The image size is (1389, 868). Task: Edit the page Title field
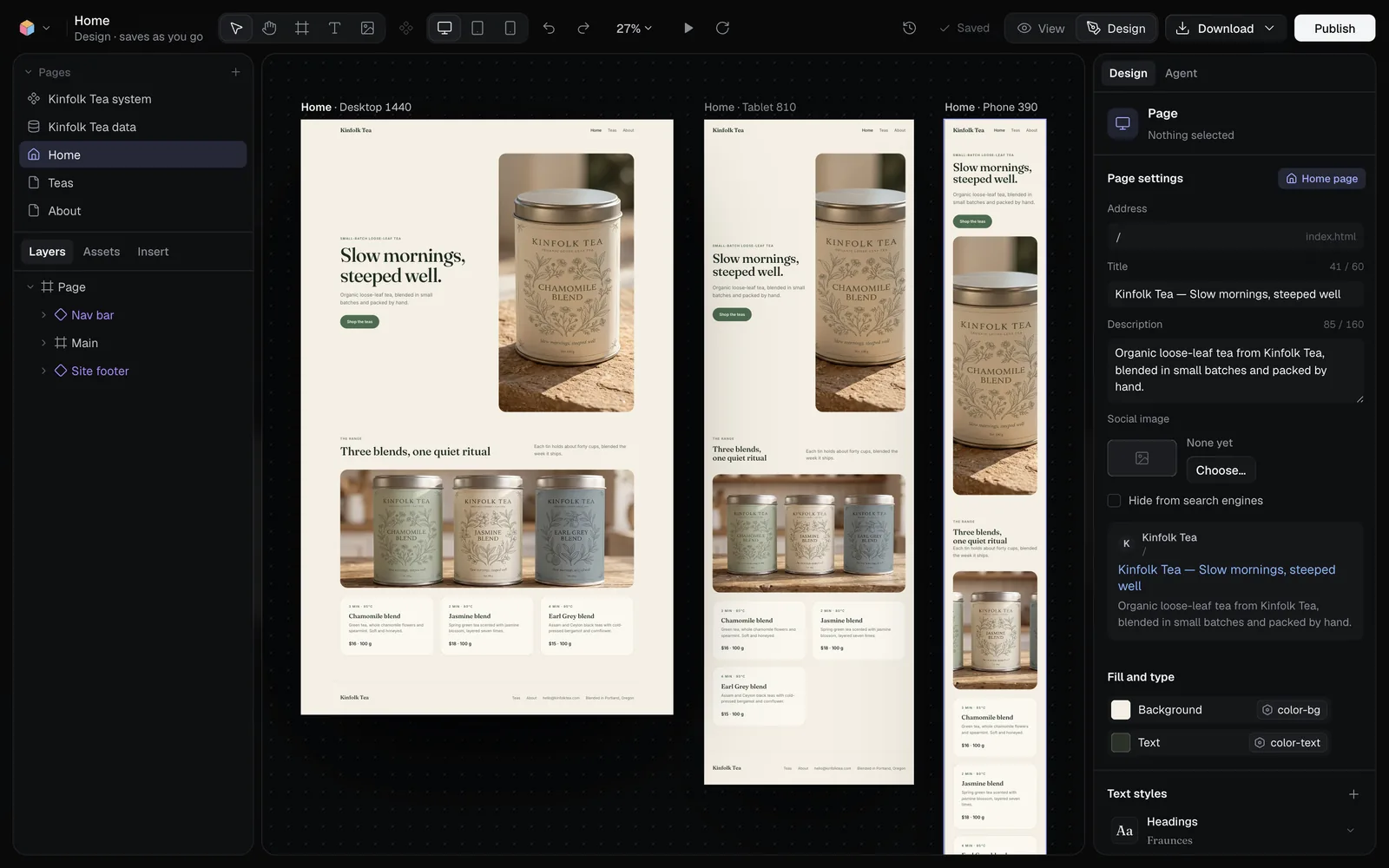point(1235,294)
